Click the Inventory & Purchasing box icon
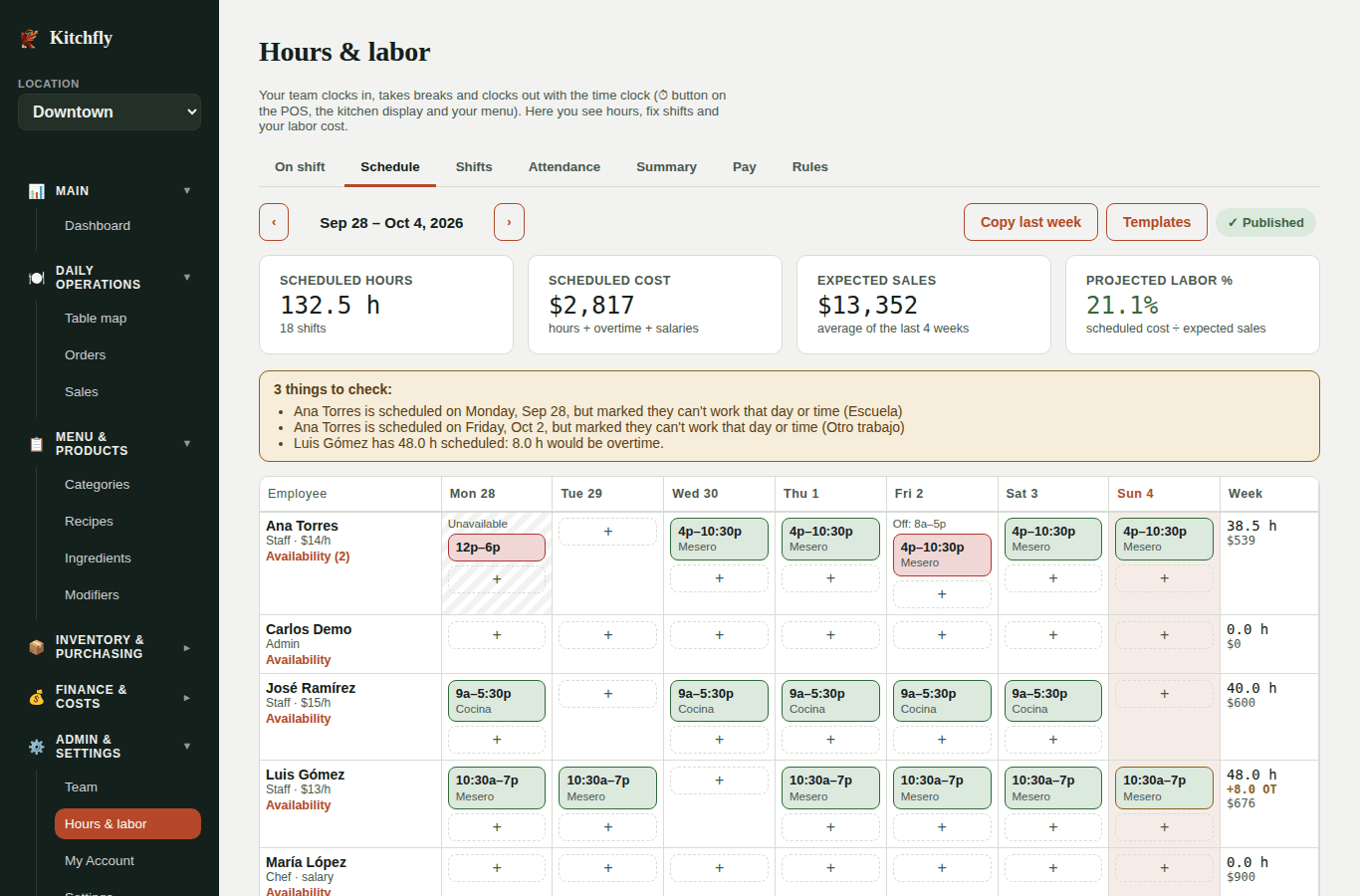Image resolution: width=1360 pixels, height=896 pixels. point(37,647)
